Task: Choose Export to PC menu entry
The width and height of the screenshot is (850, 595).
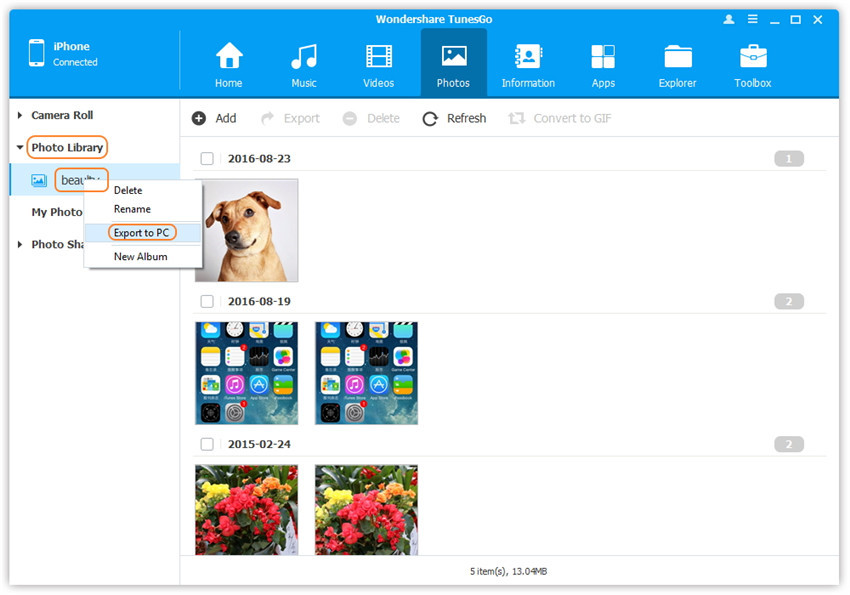Action: coord(143,232)
